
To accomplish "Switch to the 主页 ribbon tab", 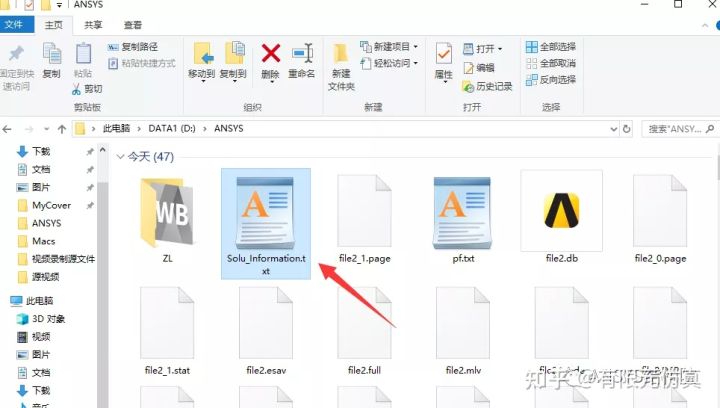I will point(54,25).
